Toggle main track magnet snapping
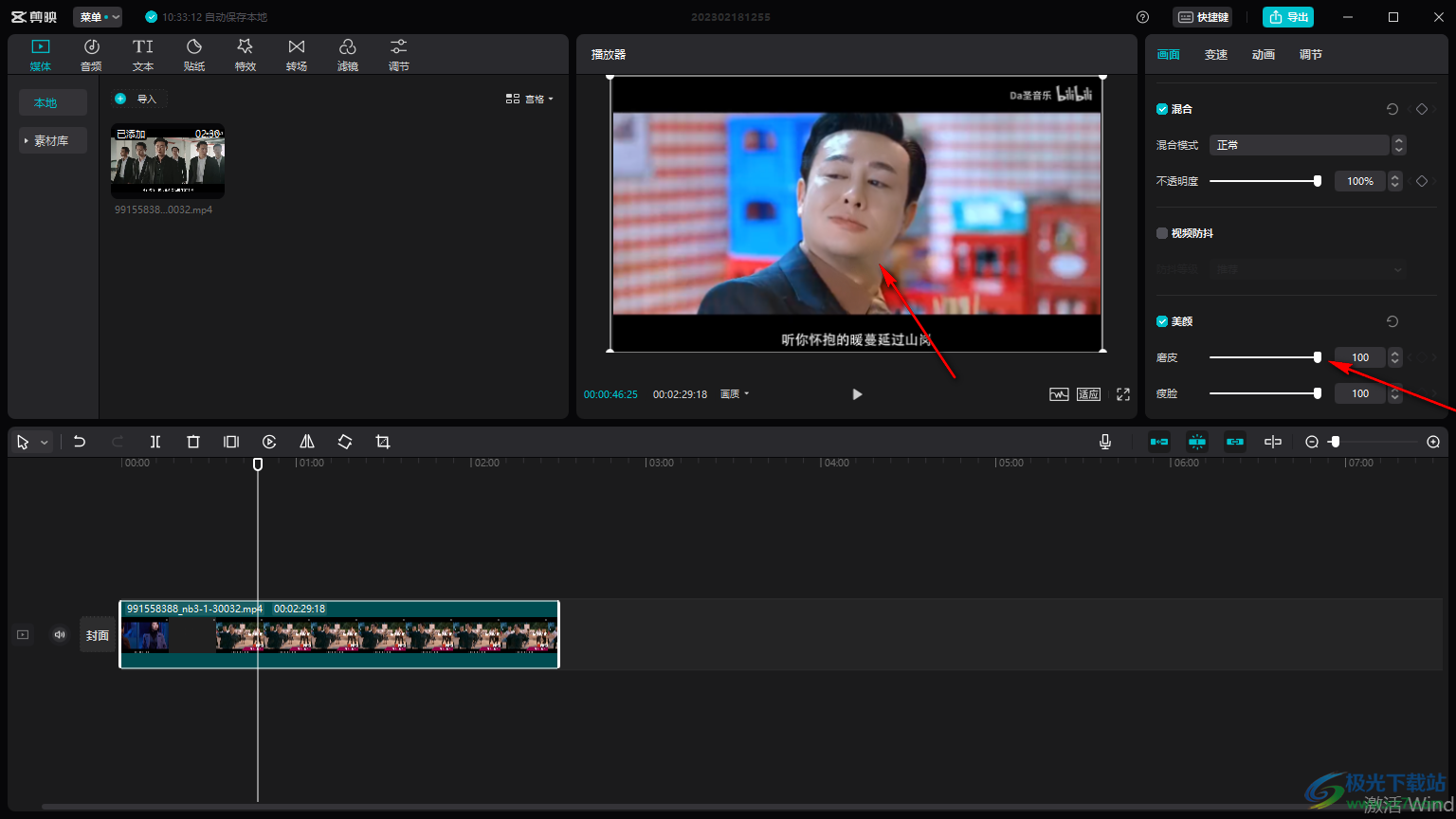This screenshot has height=819, width=1456. [x=1159, y=442]
